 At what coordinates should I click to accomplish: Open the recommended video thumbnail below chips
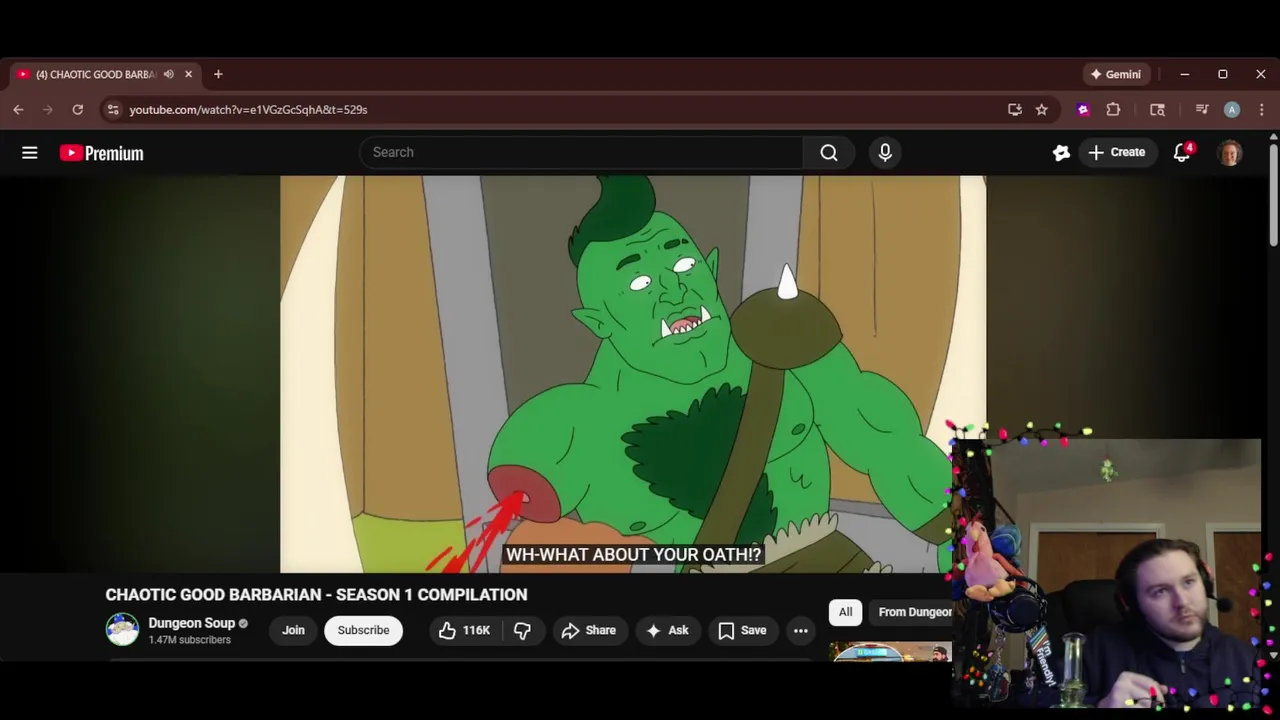coord(890,652)
